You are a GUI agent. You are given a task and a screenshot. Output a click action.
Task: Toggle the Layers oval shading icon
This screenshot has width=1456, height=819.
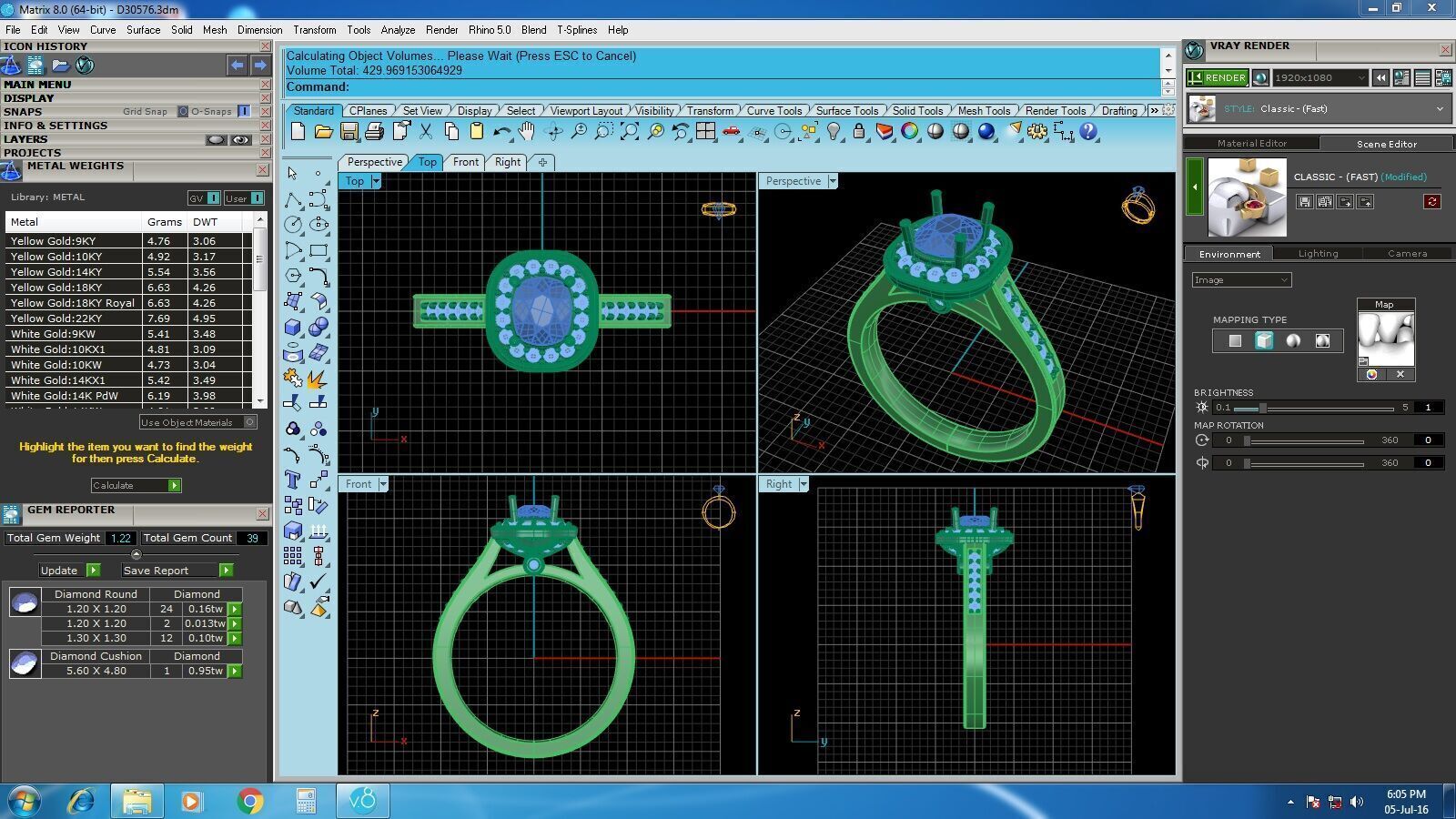[x=216, y=140]
